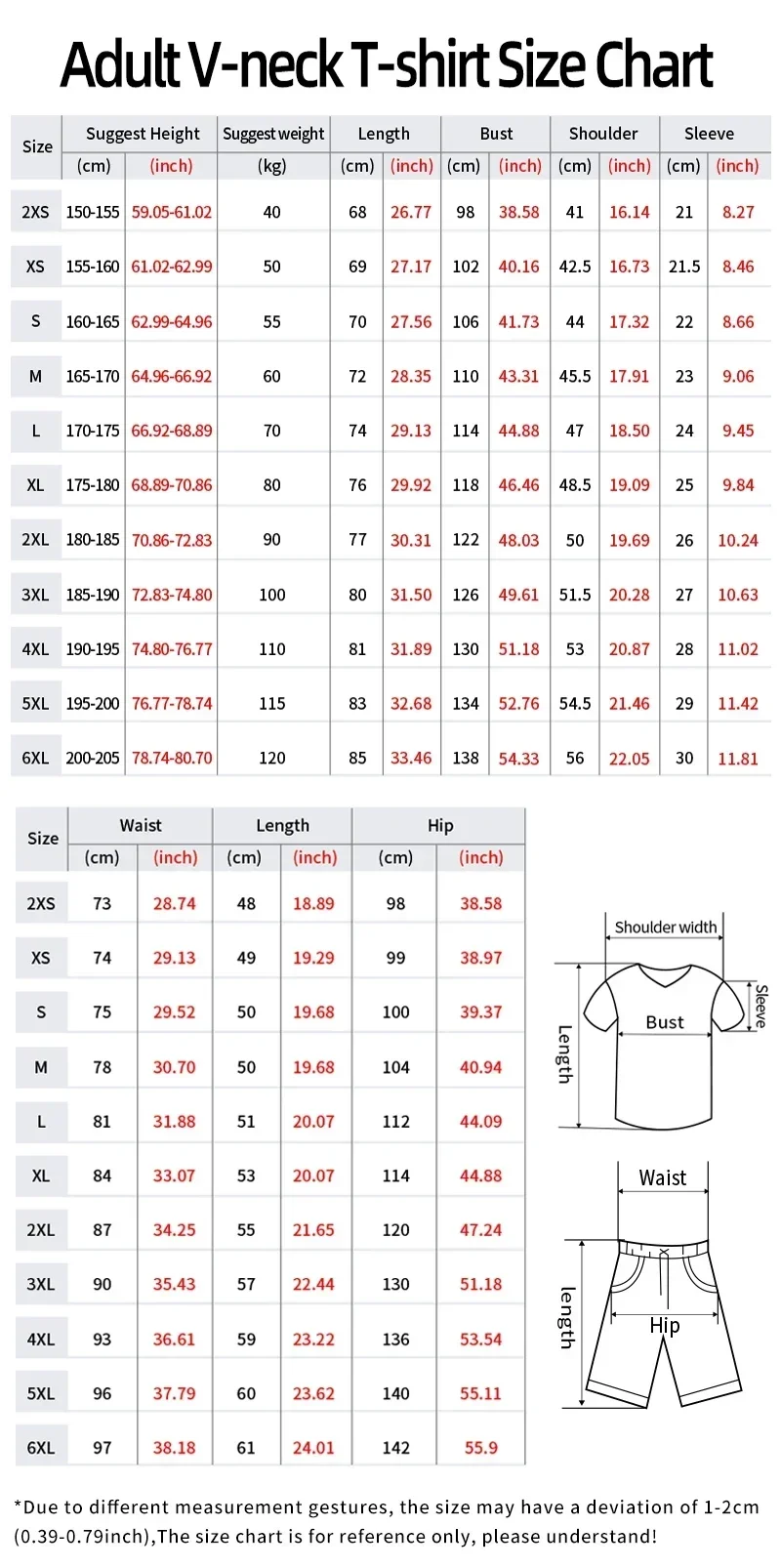Click the 'Adult V-neck T-shirt Size Chart' title

[x=388, y=64]
